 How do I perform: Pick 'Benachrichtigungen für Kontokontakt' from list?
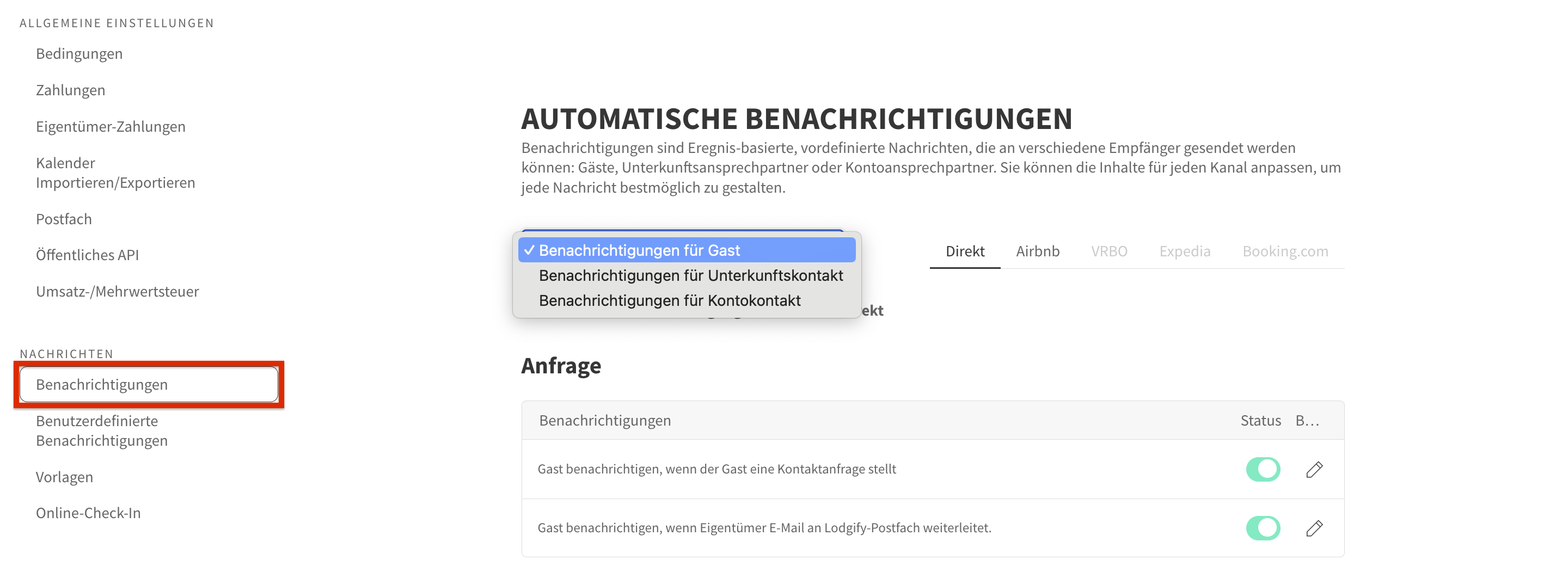click(x=670, y=300)
